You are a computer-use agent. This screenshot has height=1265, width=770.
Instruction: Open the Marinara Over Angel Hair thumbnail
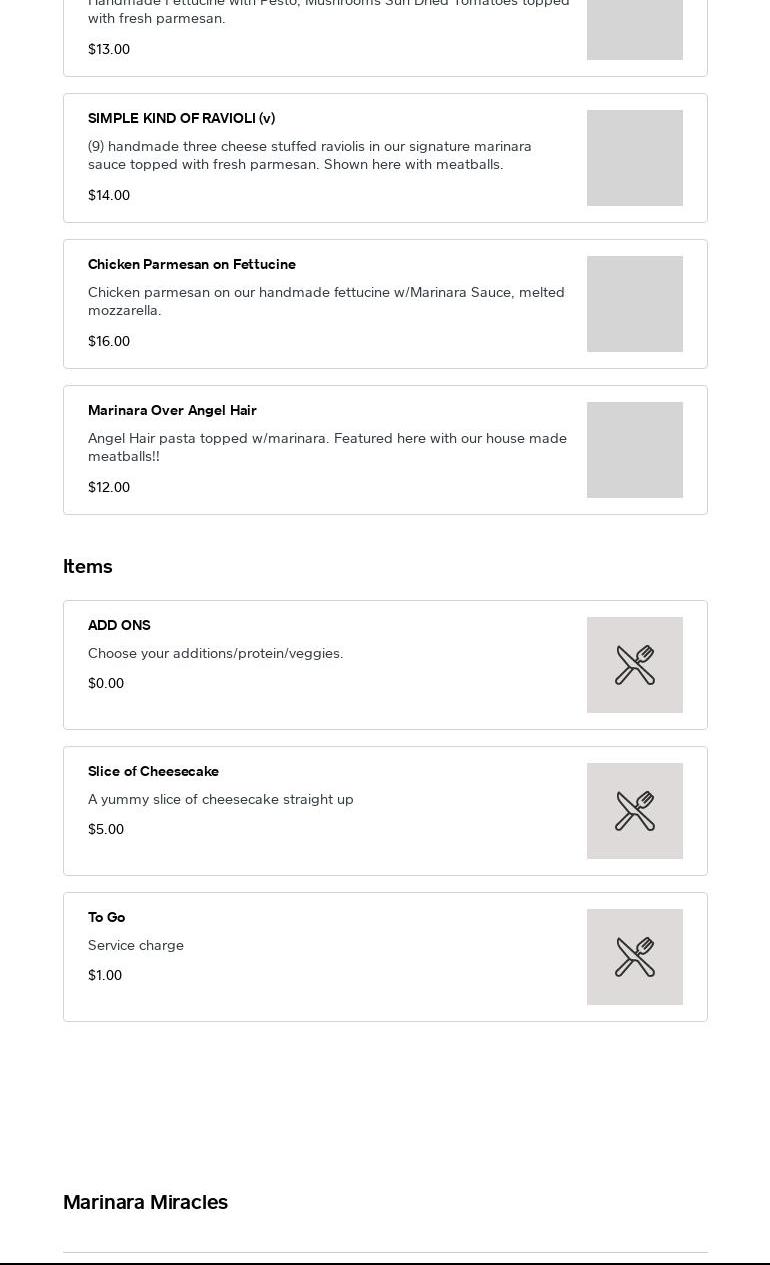tap(635, 450)
